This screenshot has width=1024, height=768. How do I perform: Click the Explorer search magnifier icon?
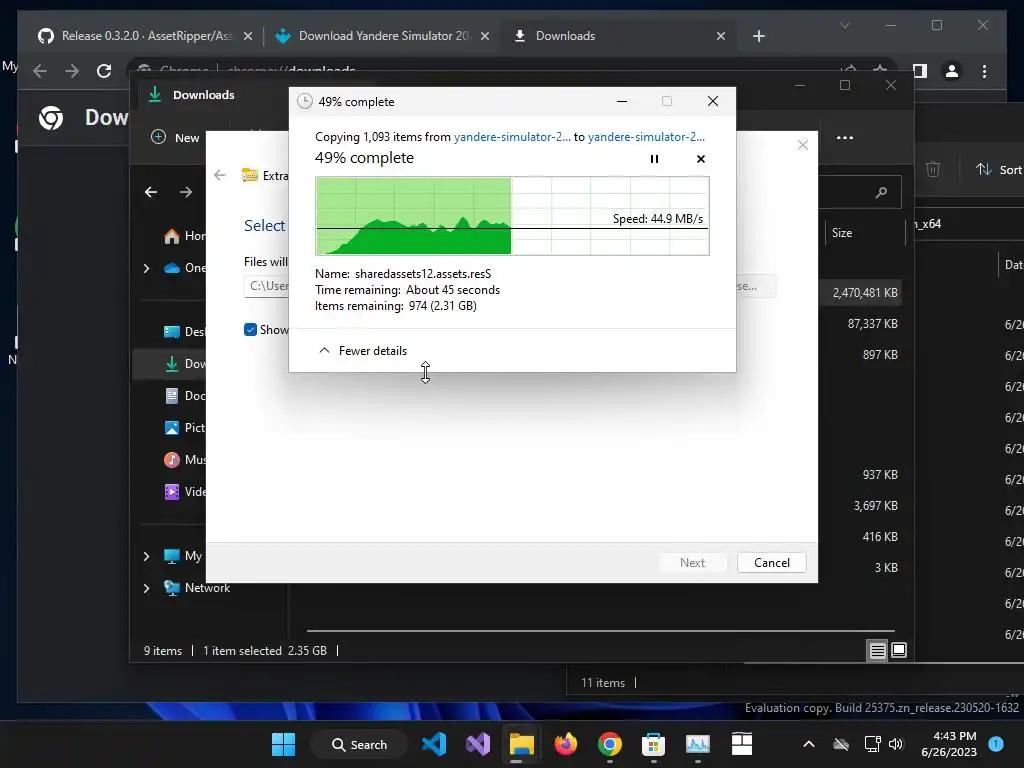click(x=881, y=192)
